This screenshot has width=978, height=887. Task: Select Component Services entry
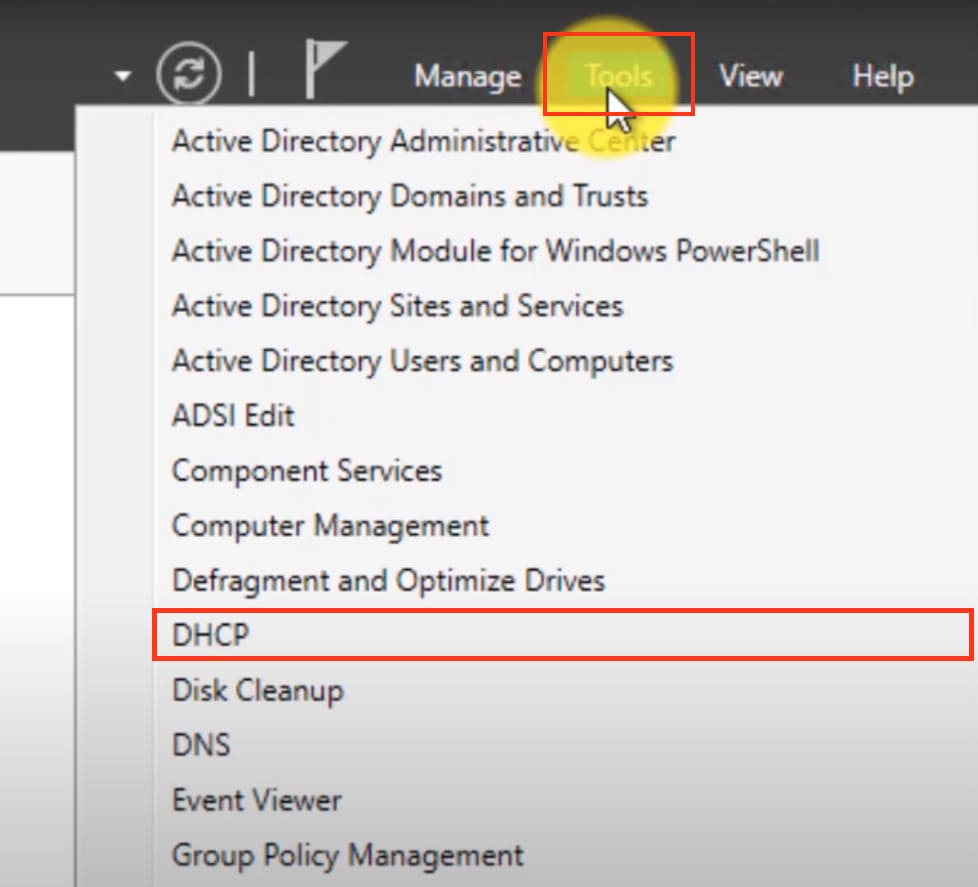point(306,470)
